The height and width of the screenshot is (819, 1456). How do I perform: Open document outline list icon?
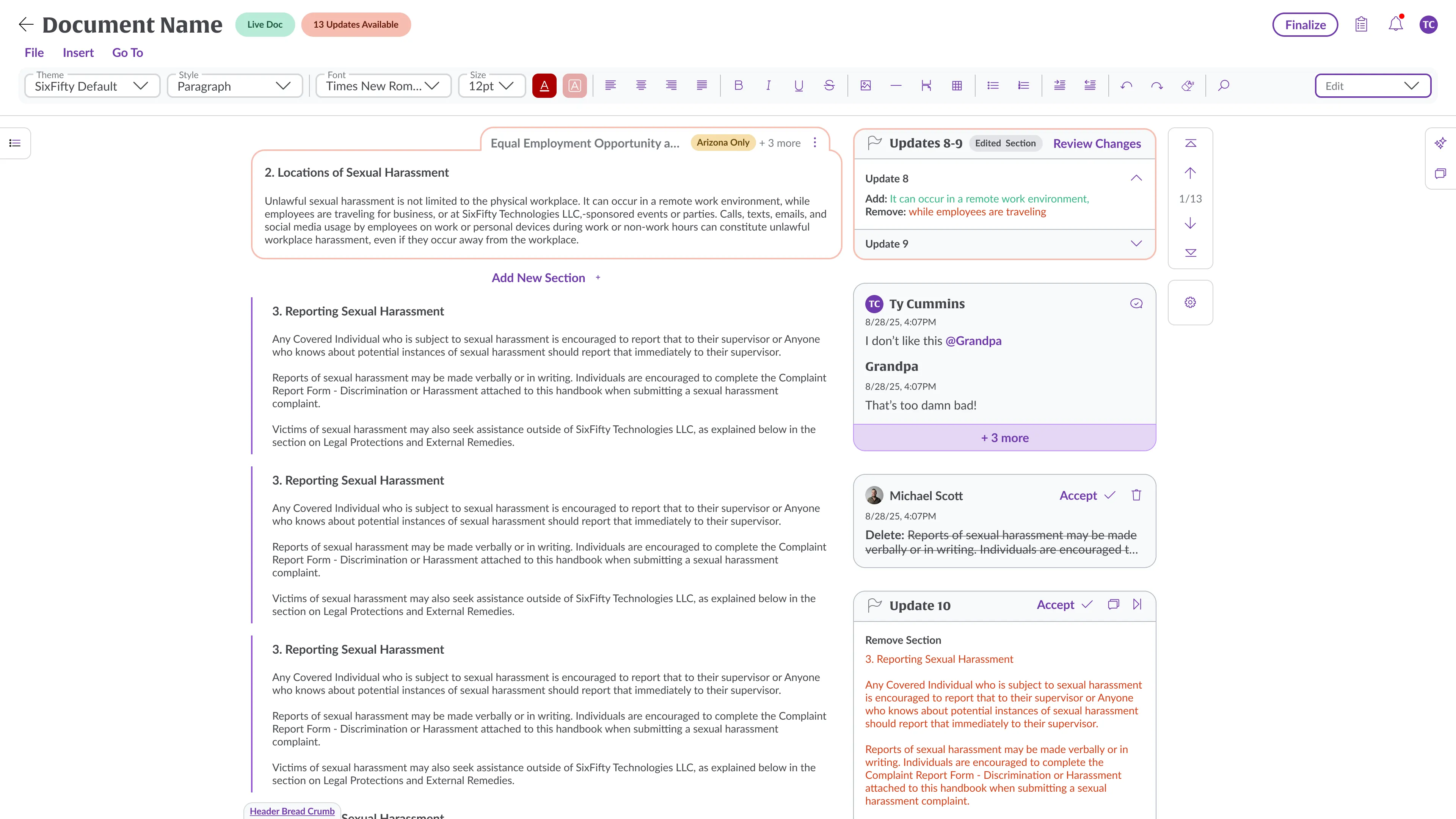[x=15, y=143]
